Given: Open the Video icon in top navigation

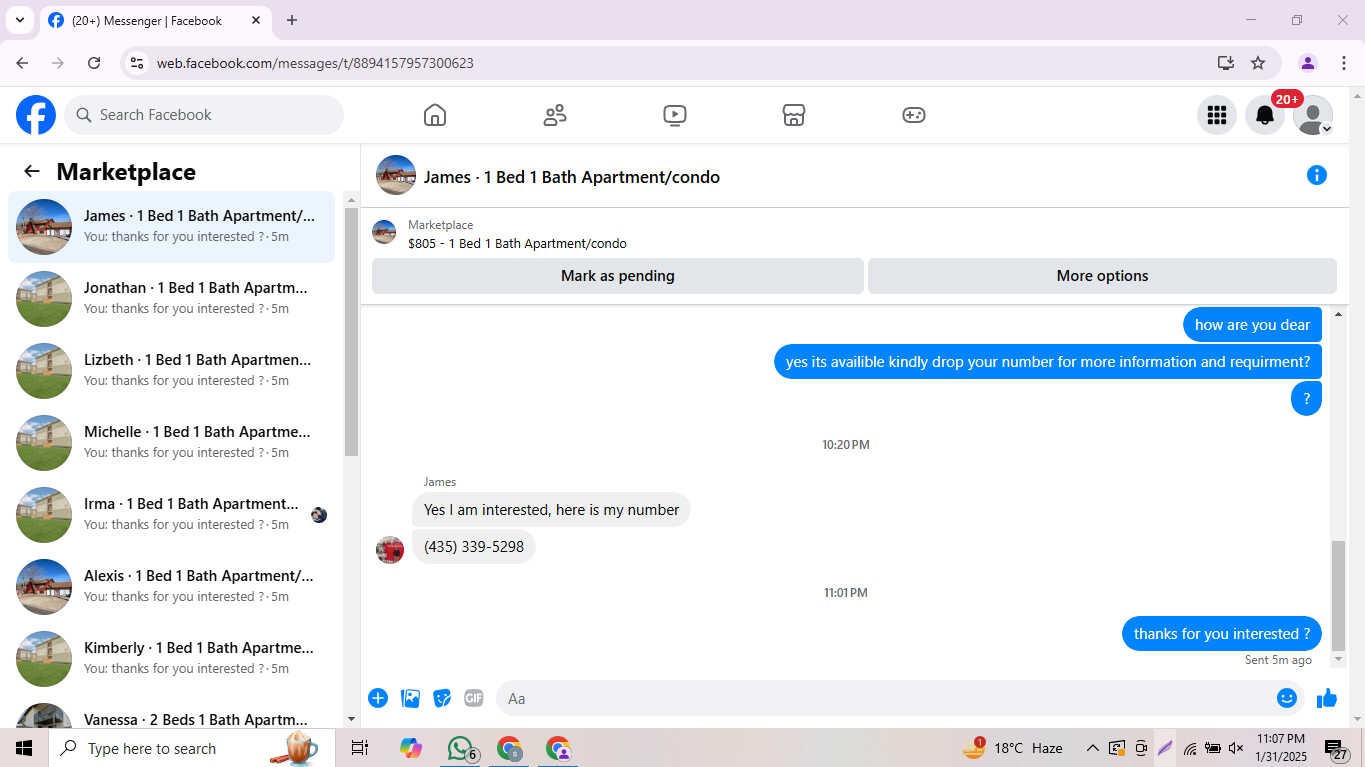Looking at the screenshot, I should (675, 115).
